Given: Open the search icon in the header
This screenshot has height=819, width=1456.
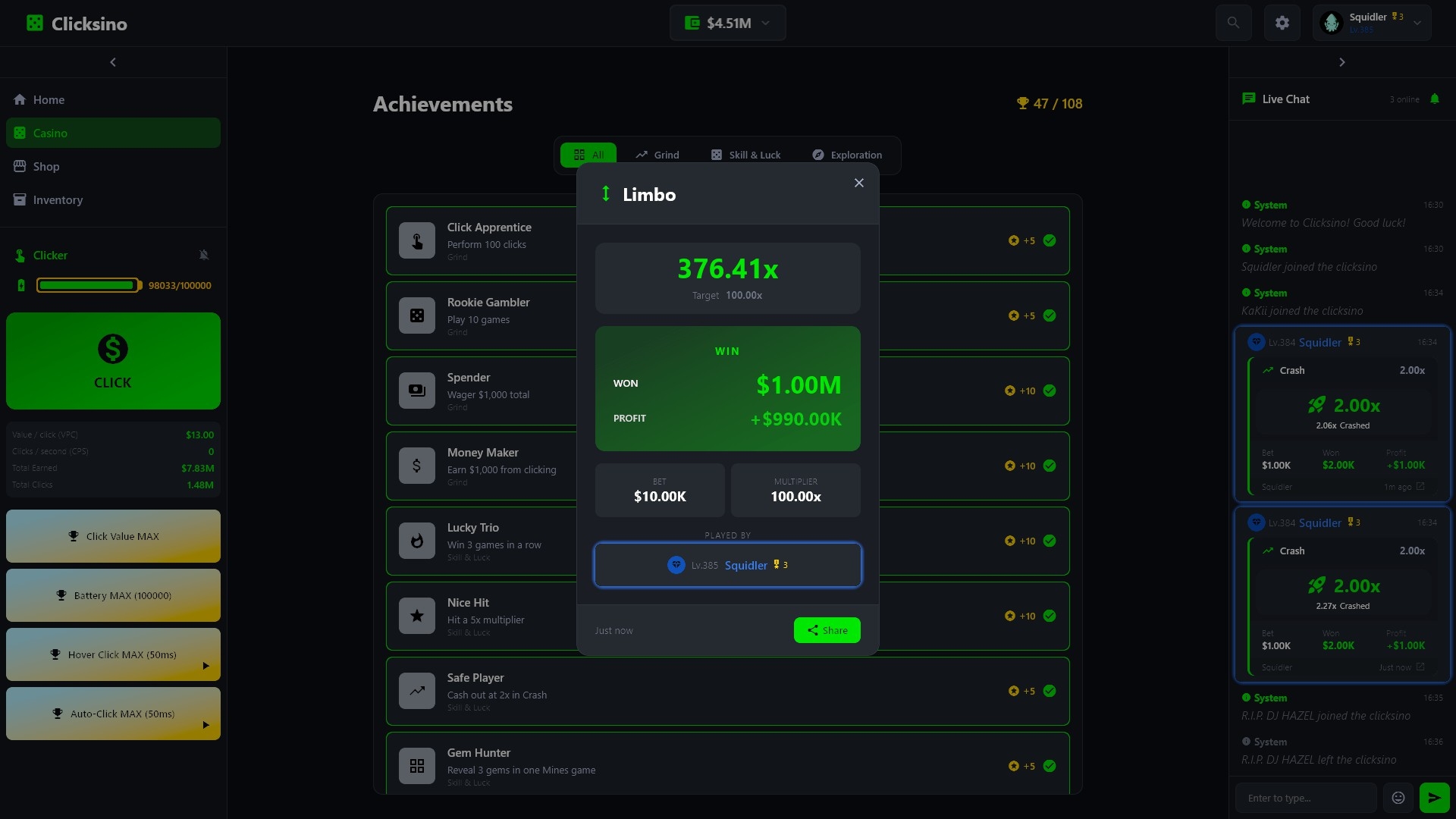Looking at the screenshot, I should pos(1233,23).
